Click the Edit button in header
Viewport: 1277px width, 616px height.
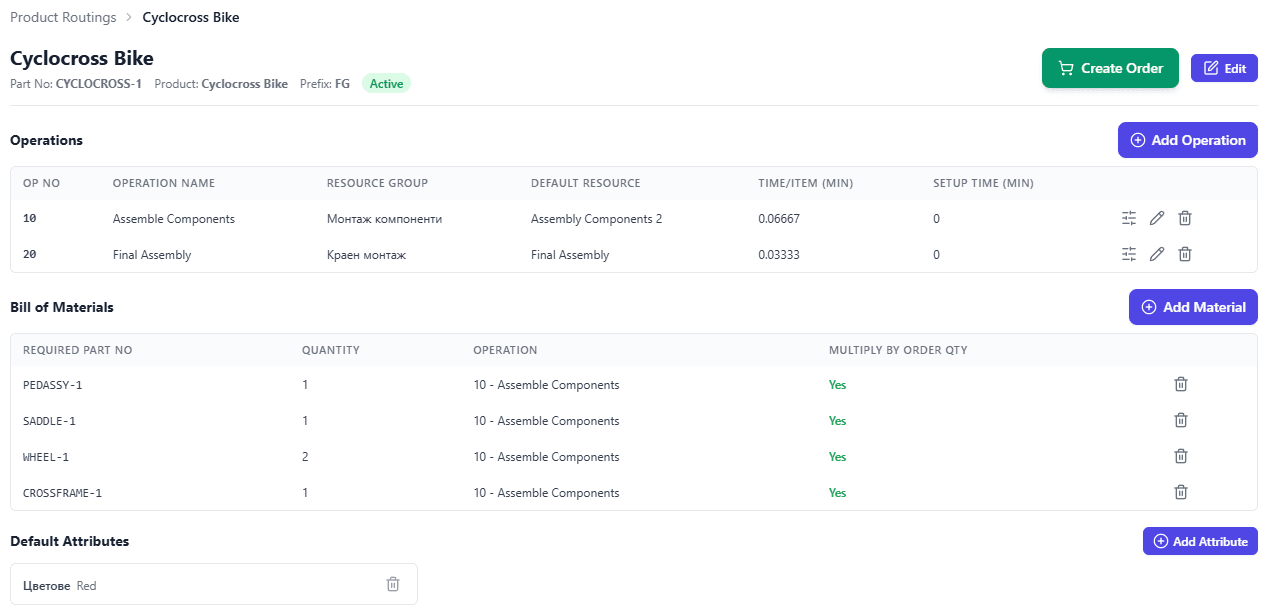(1224, 68)
